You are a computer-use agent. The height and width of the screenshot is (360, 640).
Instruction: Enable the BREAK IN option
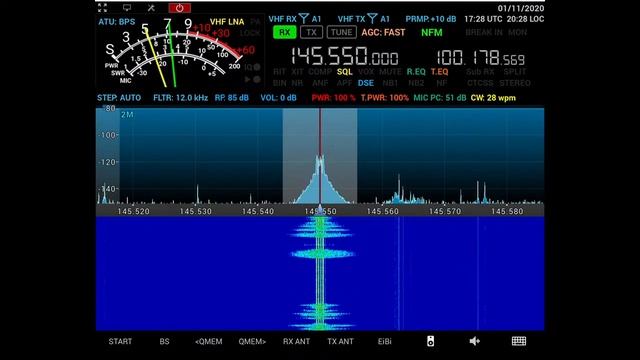click(x=484, y=32)
